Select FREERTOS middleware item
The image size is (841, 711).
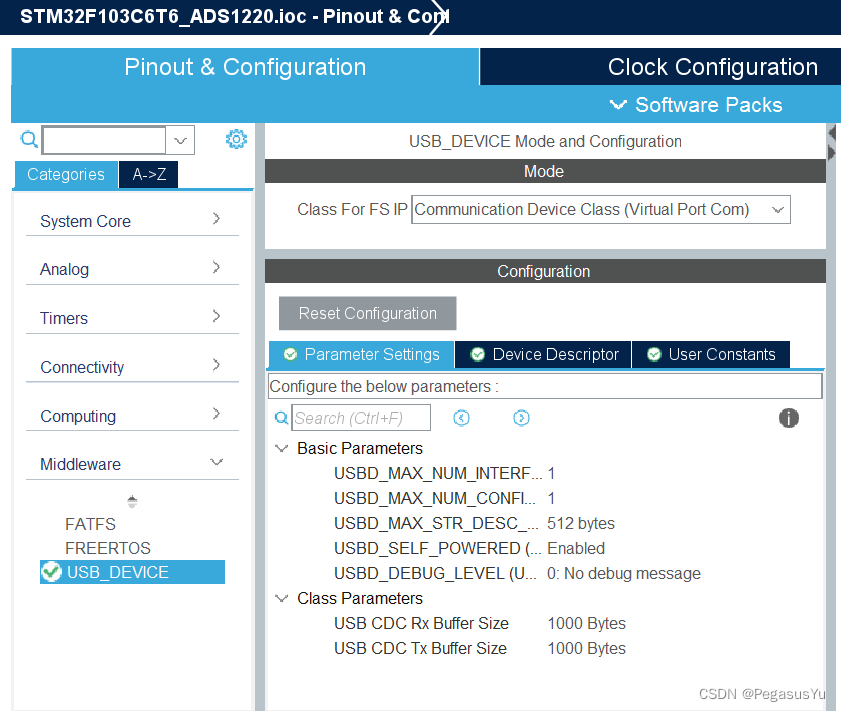pyautogui.click(x=108, y=548)
